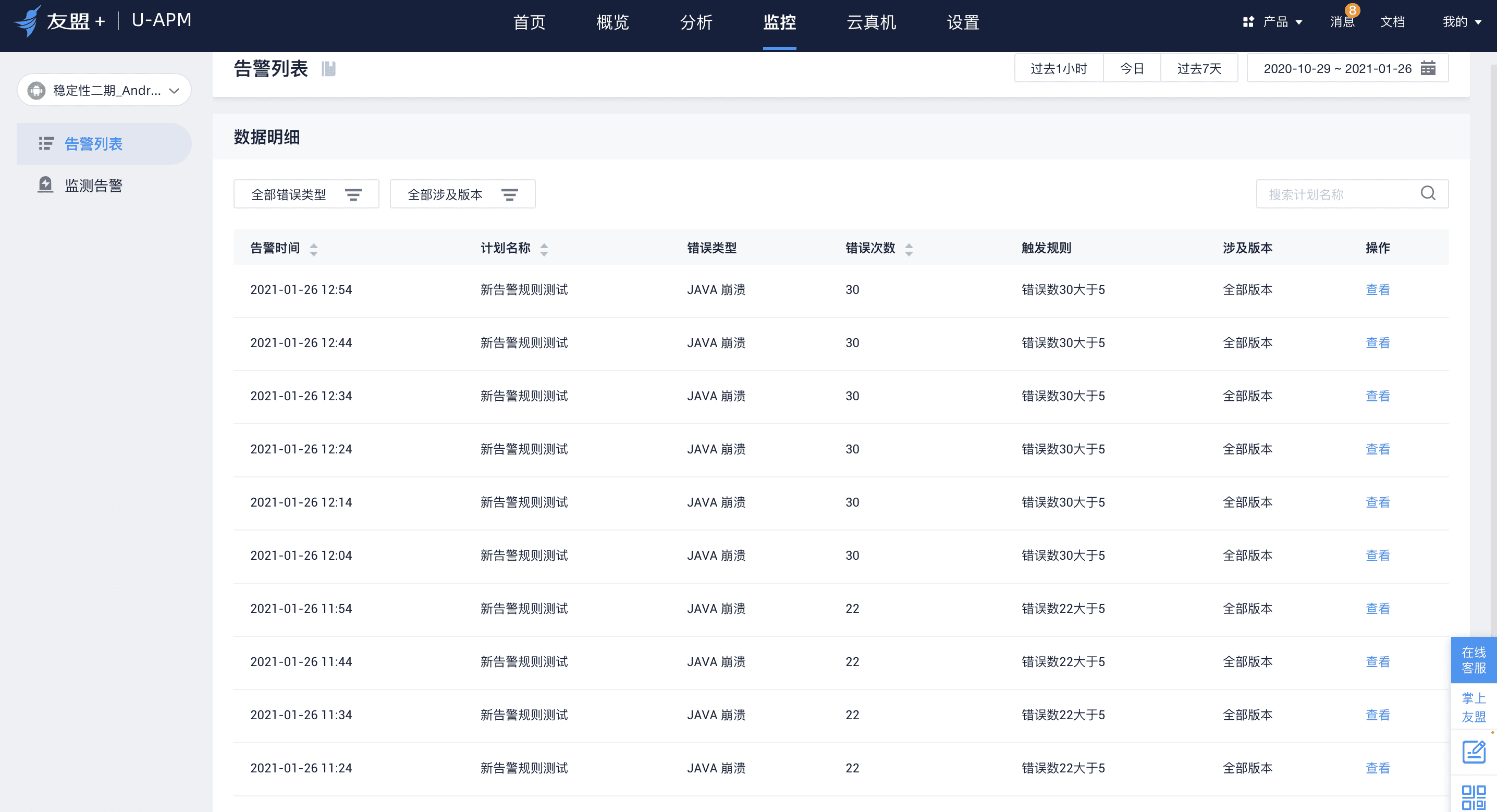The image size is (1497, 812).
Task: Click 查看 for the 11:54 alert
Action: click(x=1377, y=609)
